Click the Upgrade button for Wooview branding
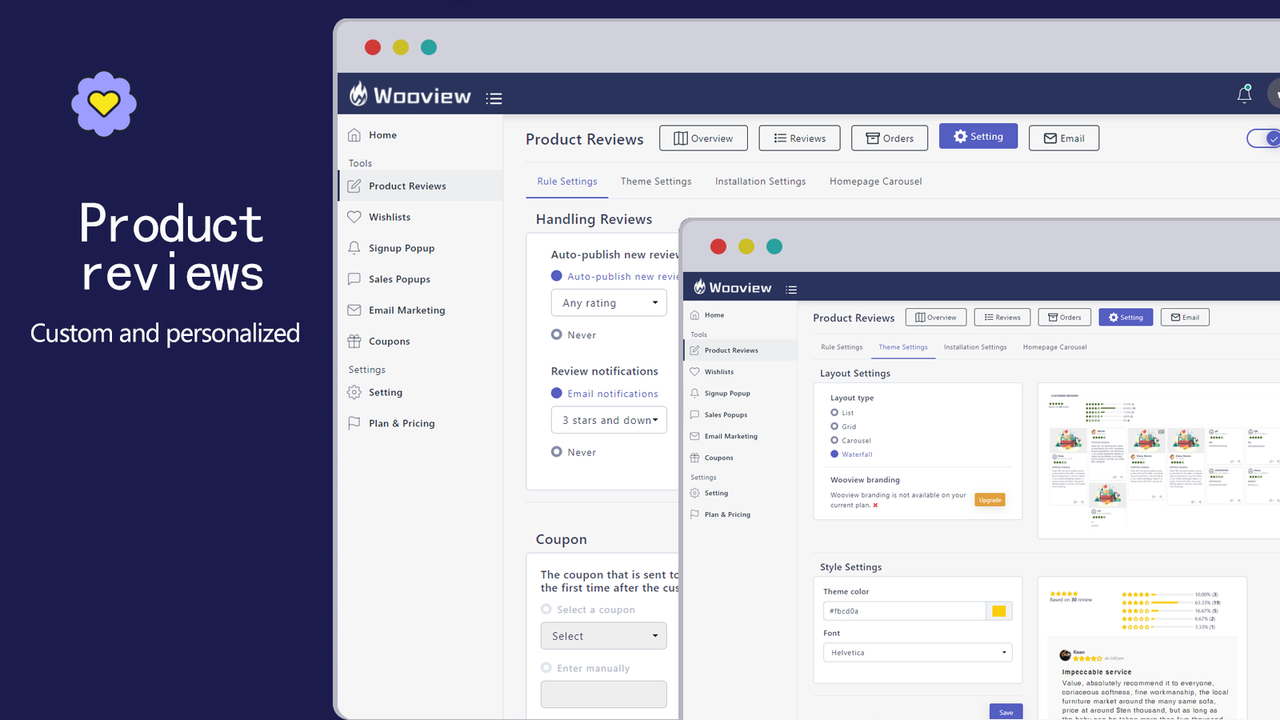1280x720 pixels. point(989,499)
